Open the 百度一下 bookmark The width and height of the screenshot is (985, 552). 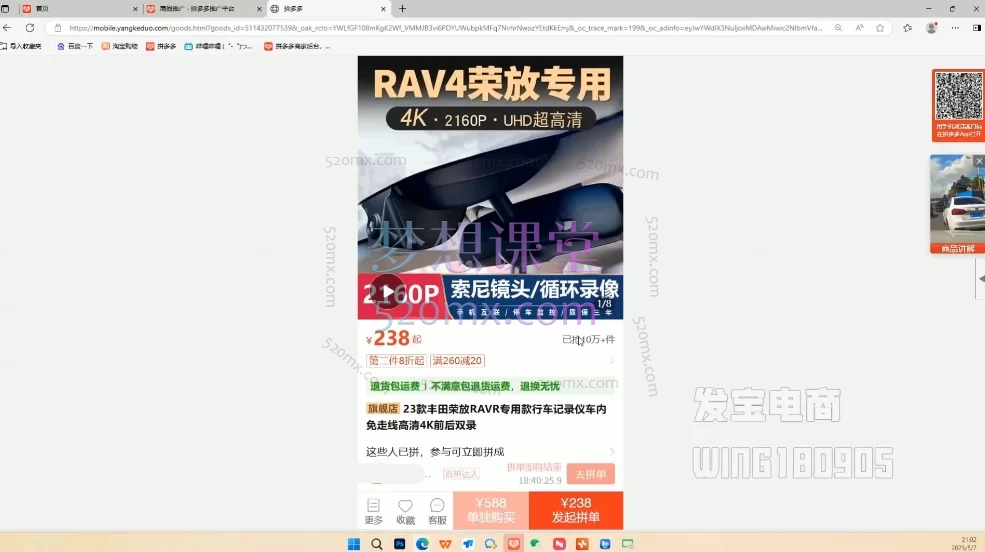[x=75, y=46]
